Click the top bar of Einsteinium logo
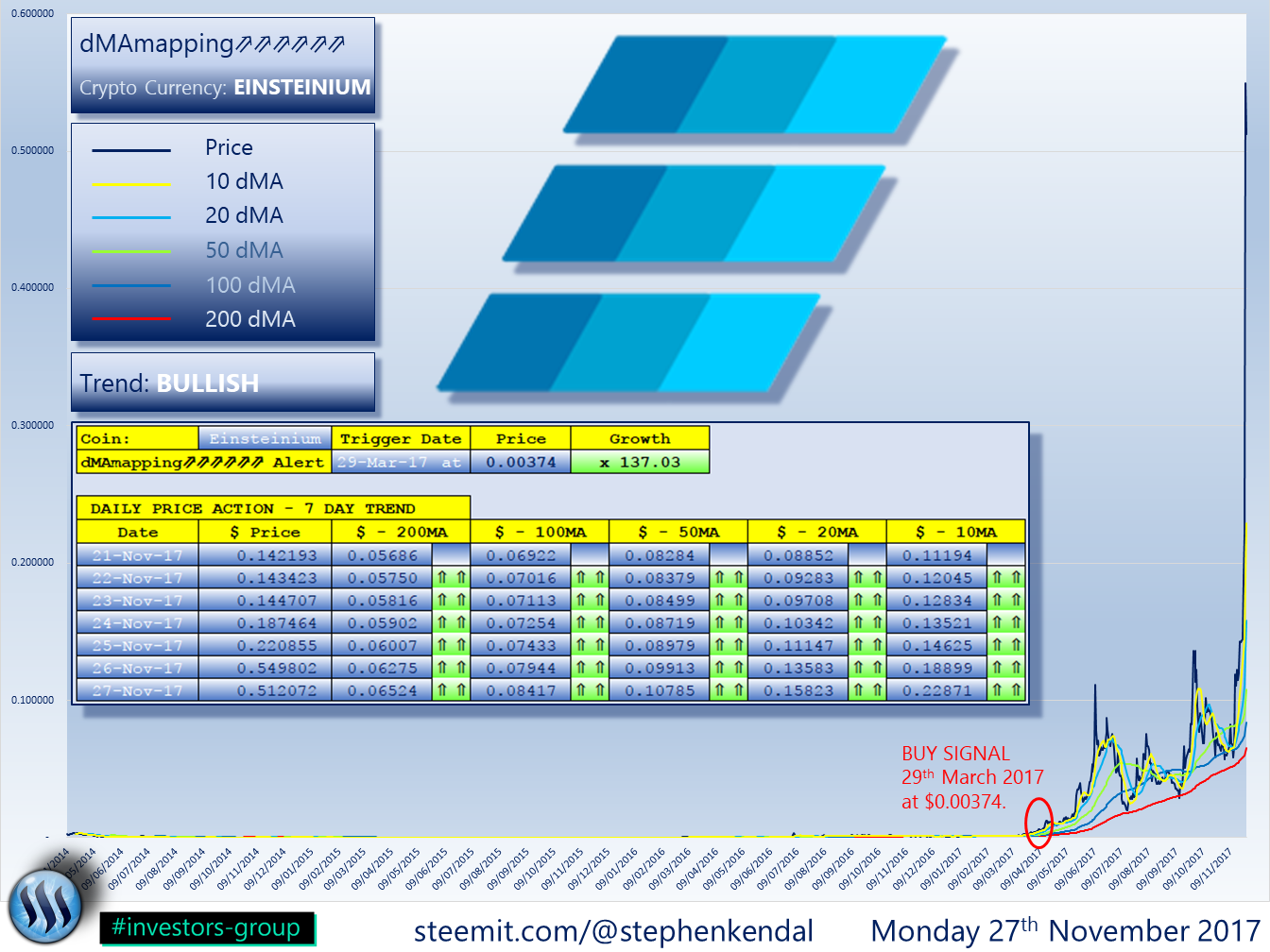Viewport: 1270px width, 952px height. (755, 84)
